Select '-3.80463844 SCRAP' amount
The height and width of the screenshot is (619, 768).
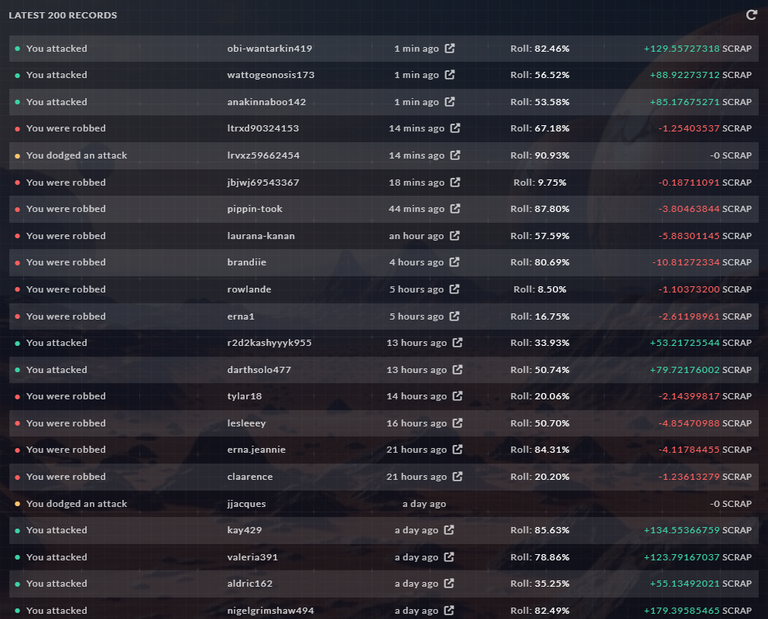(x=705, y=209)
